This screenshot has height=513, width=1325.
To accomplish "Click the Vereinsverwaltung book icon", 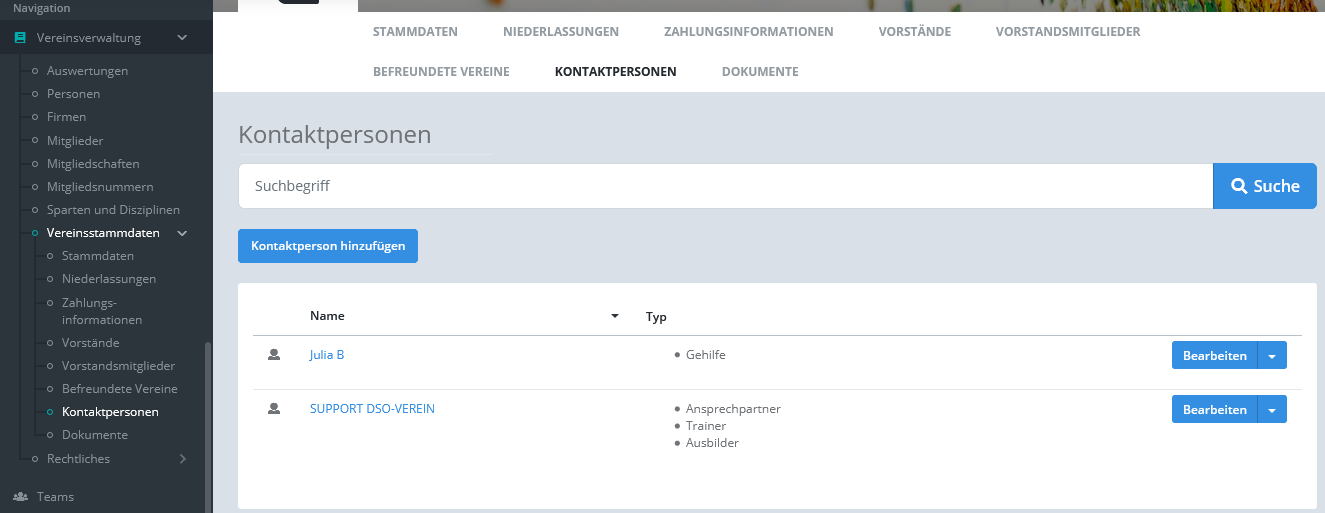I will 20,38.
